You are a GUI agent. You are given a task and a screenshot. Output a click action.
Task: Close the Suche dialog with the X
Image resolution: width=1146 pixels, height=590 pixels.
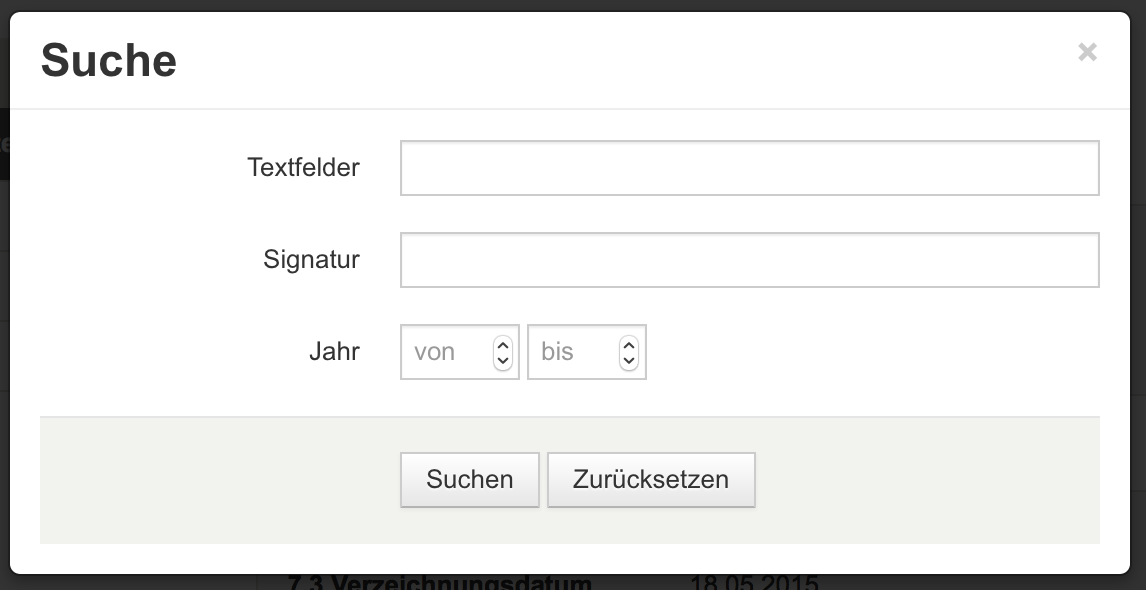1087,52
